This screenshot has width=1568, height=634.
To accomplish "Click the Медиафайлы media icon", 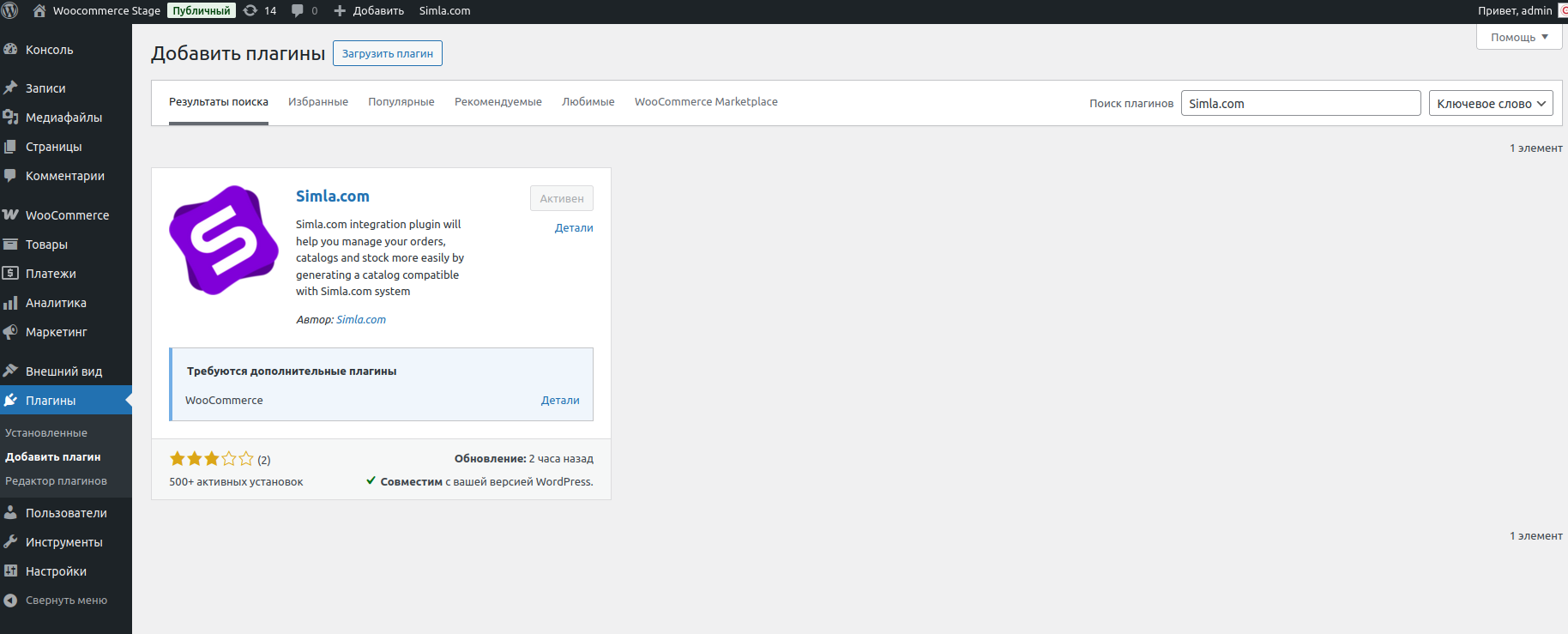I will click(x=10, y=117).
